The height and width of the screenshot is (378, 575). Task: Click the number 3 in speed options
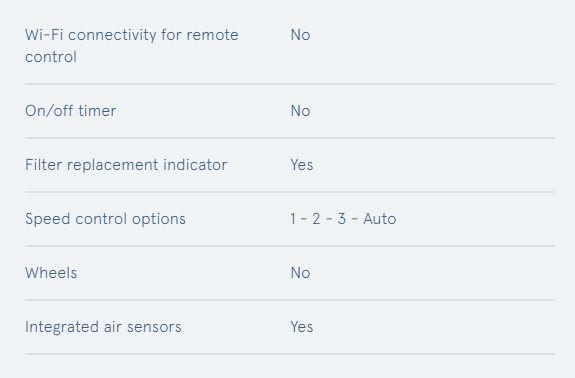click(341, 219)
